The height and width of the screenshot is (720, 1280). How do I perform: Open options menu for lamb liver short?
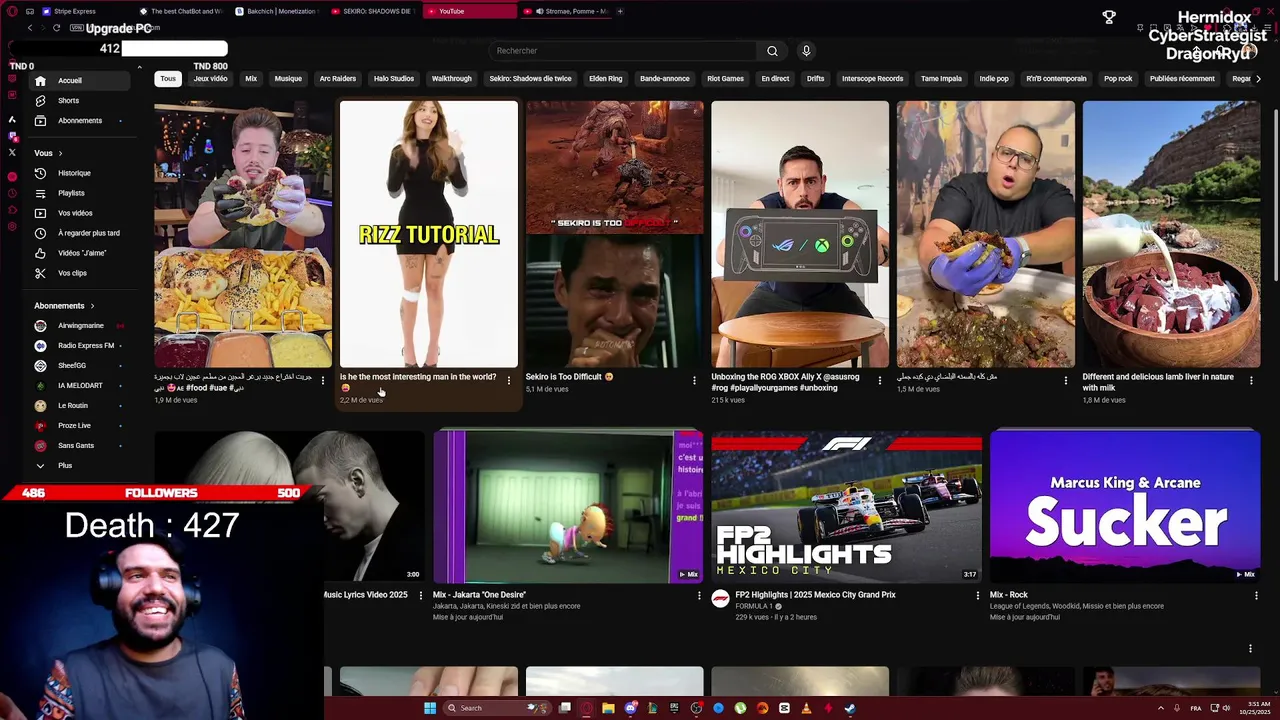[1251, 380]
